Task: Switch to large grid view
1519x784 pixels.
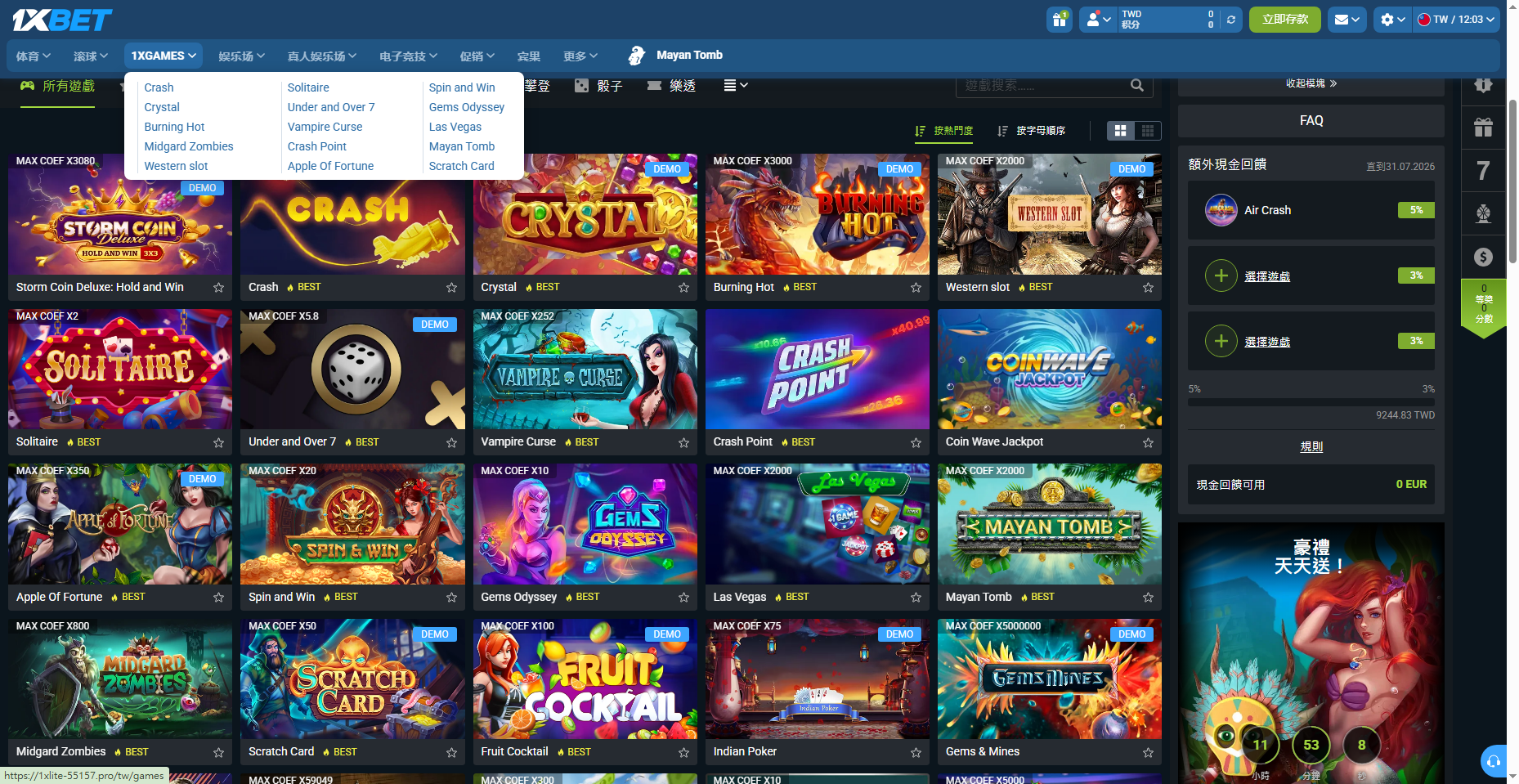Action: [x=1121, y=131]
